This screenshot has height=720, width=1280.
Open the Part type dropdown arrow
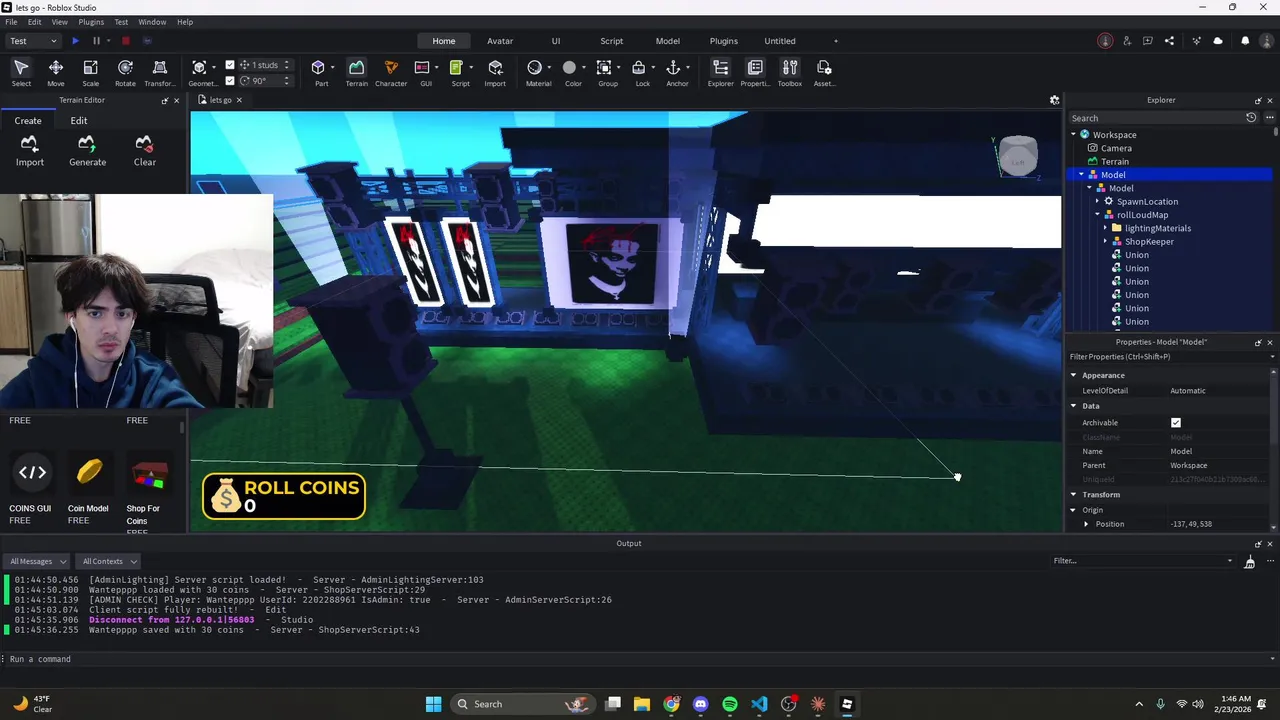click(x=333, y=68)
